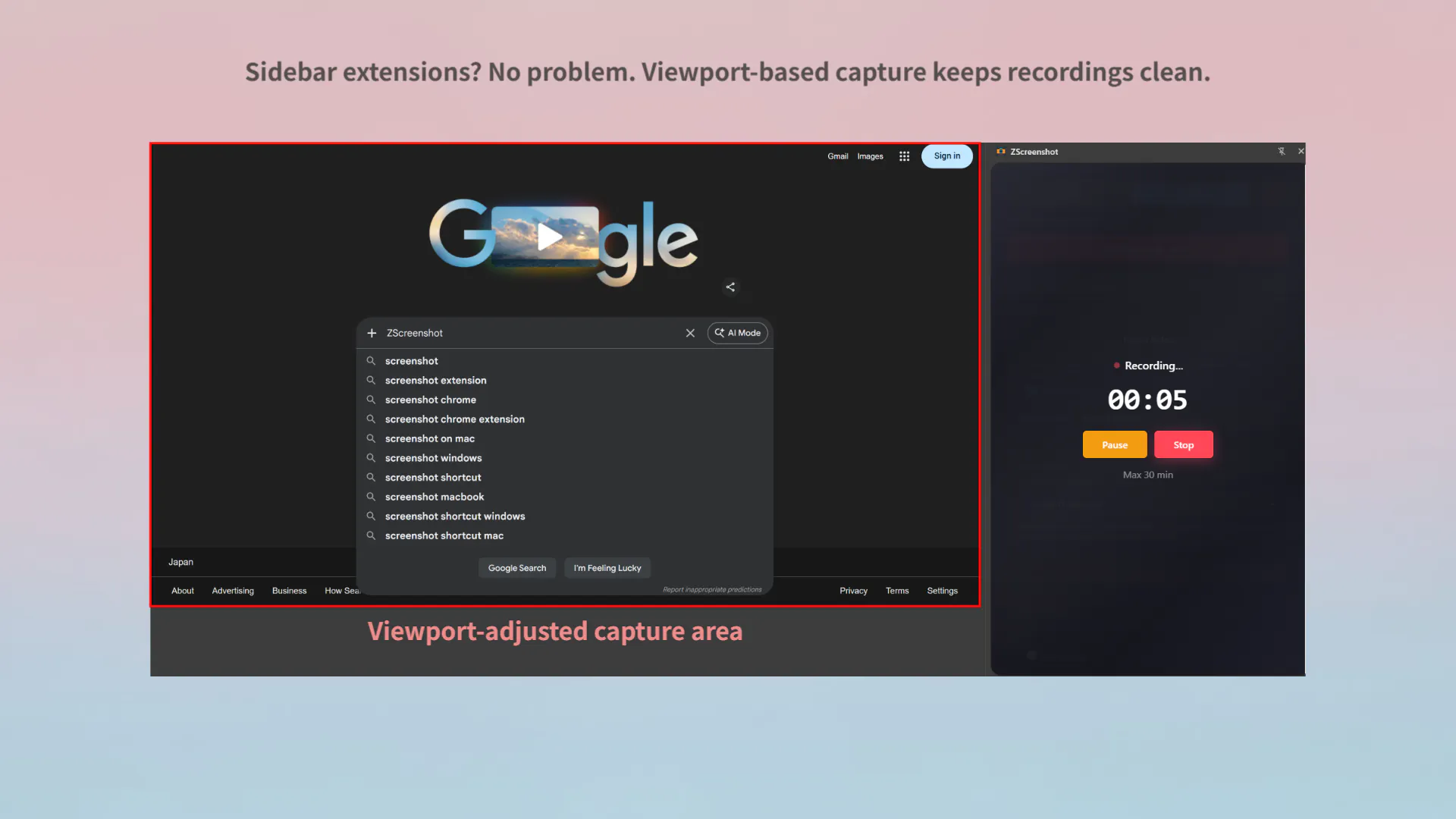Open the Settings footer menu

[x=942, y=591]
